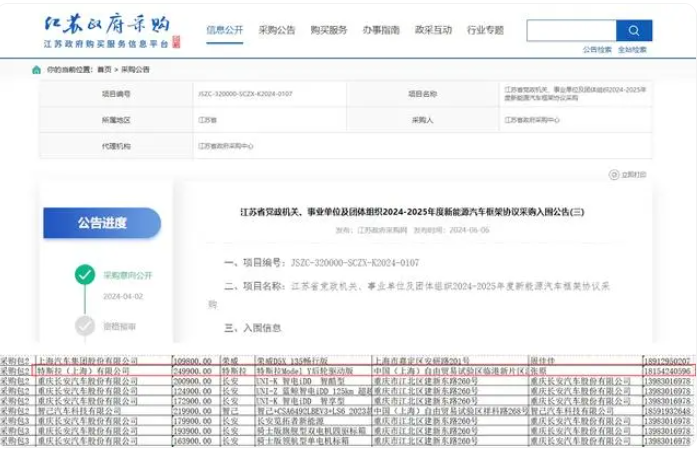Click phone number 18154240596 cell
Screen dimensions: 699x455
[668, 371]
